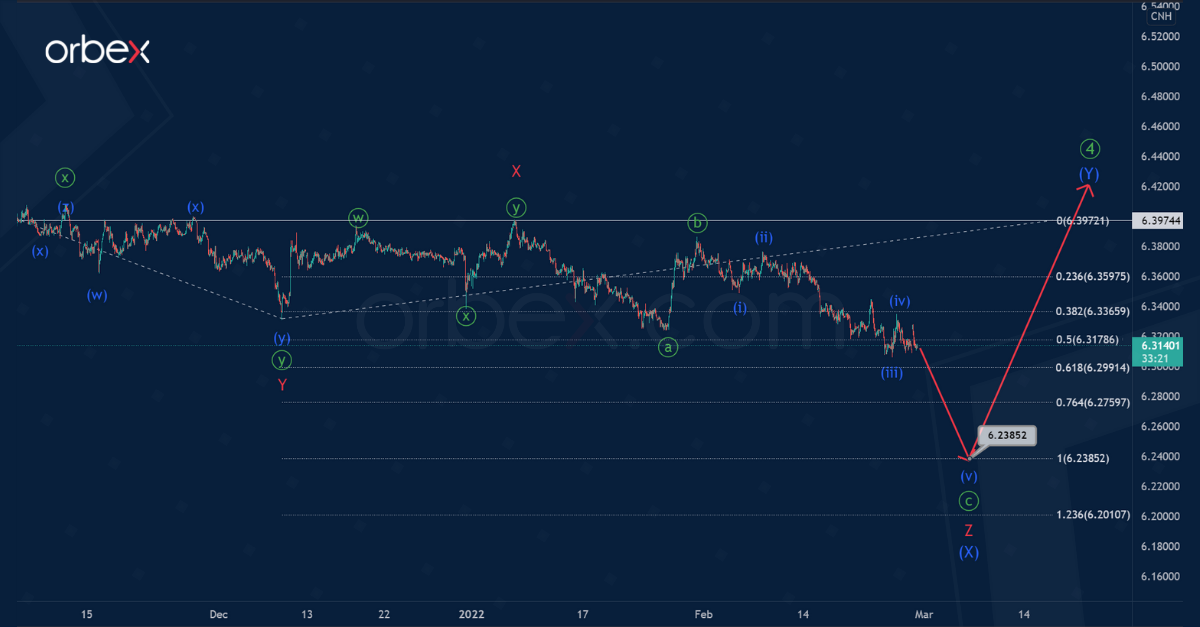Click the 22 date label on the time axis
1200x627 pixels.
point(384,613)
